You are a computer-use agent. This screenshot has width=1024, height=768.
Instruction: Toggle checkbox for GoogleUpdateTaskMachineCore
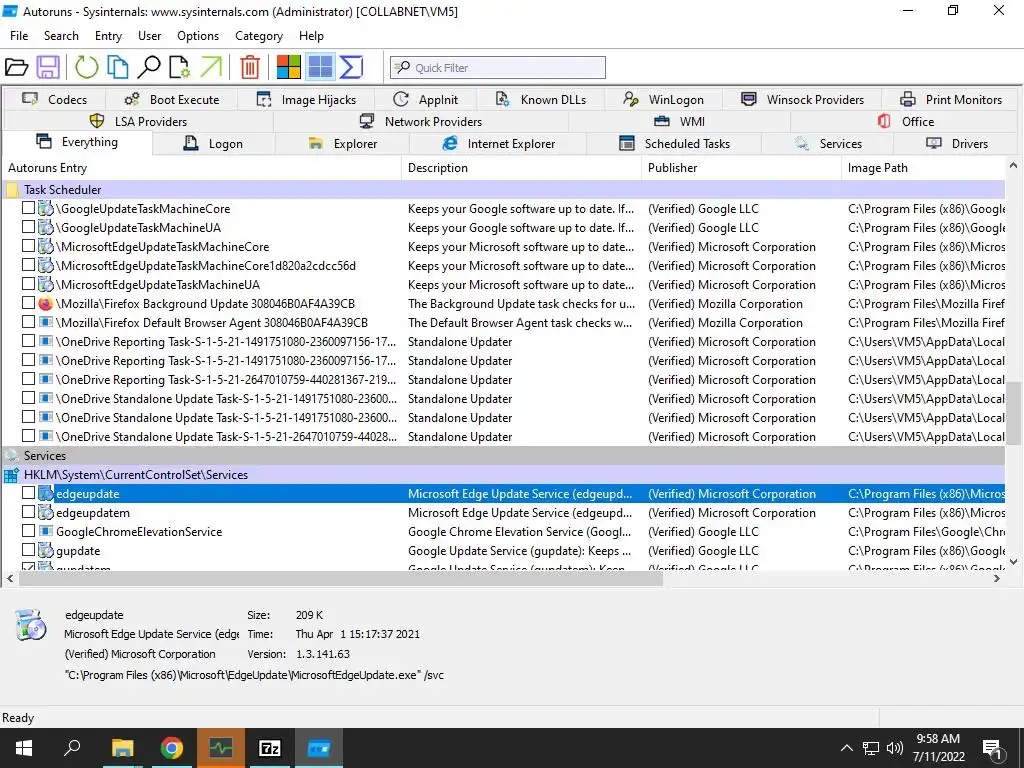pos(28,208)
